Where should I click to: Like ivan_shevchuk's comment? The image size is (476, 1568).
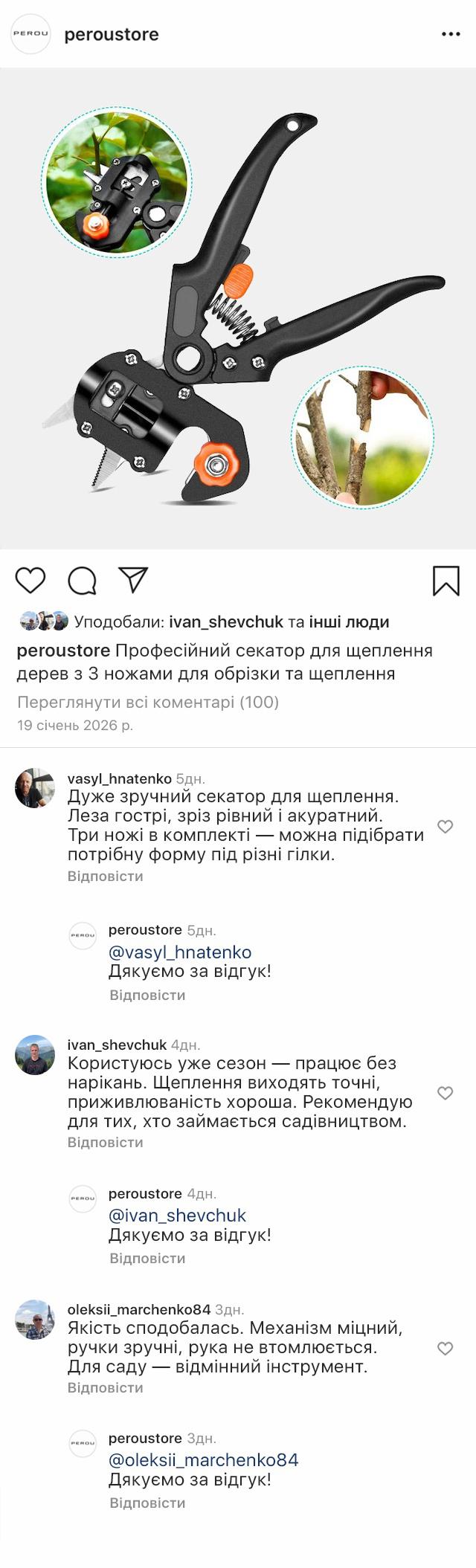tap(445, 1093)
